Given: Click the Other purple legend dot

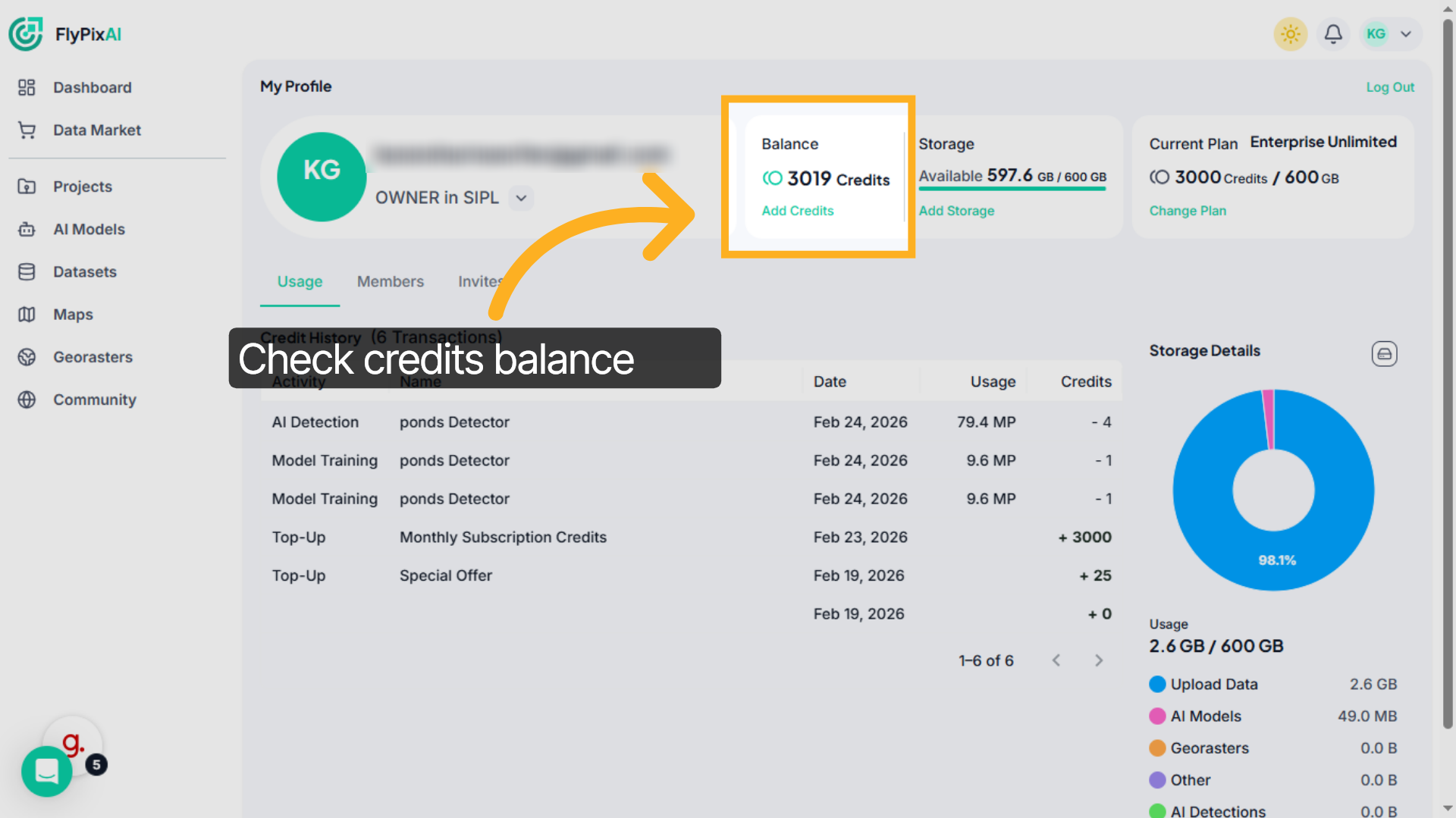Looking at the screenshot, I should pos(1157,780).
